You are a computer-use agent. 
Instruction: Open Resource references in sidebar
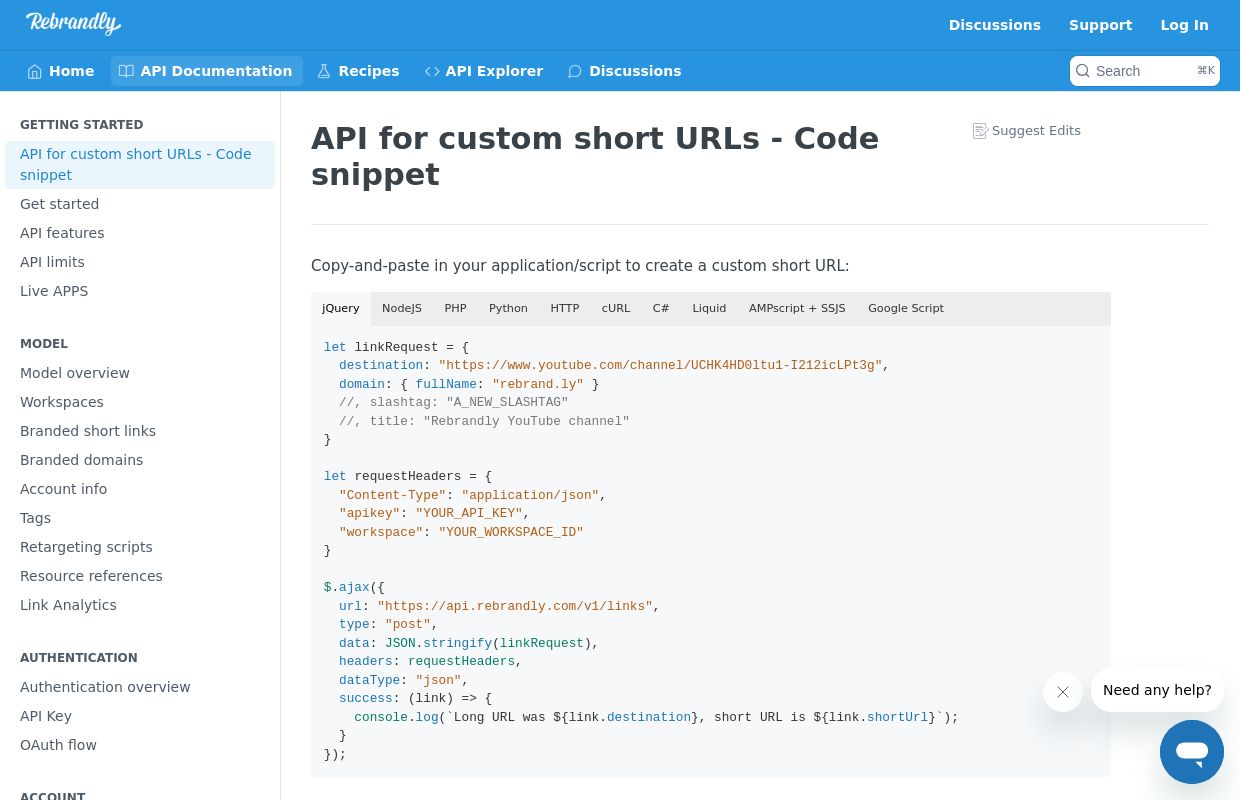(140, 576)
